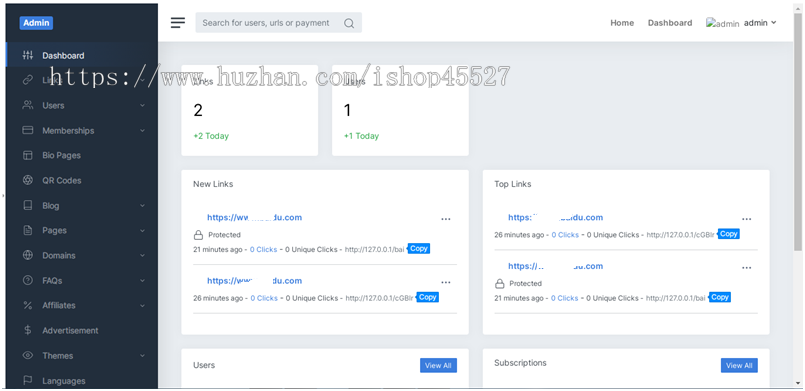Click the Affiliates percent icon

[x=28, y=305]
